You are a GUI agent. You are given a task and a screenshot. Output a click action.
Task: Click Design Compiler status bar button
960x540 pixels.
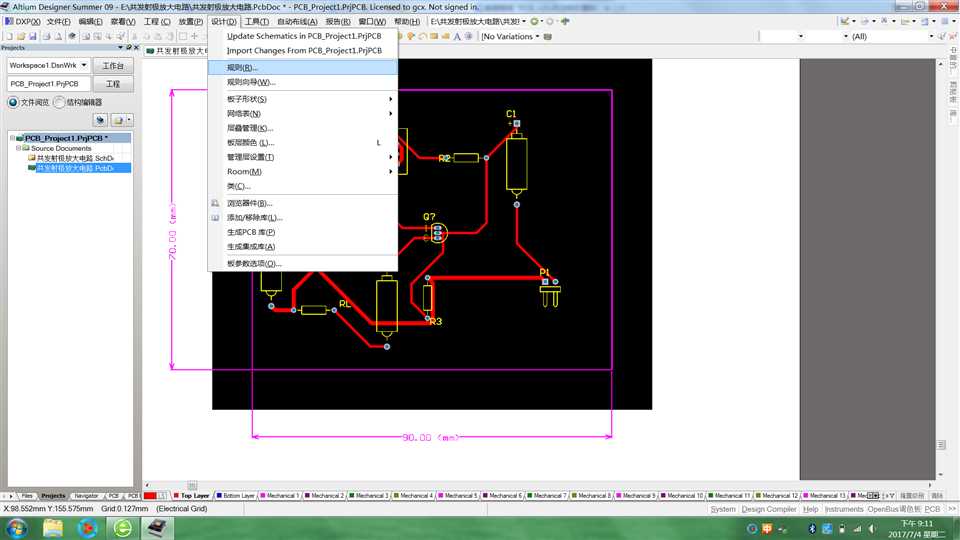pos(769,509)
